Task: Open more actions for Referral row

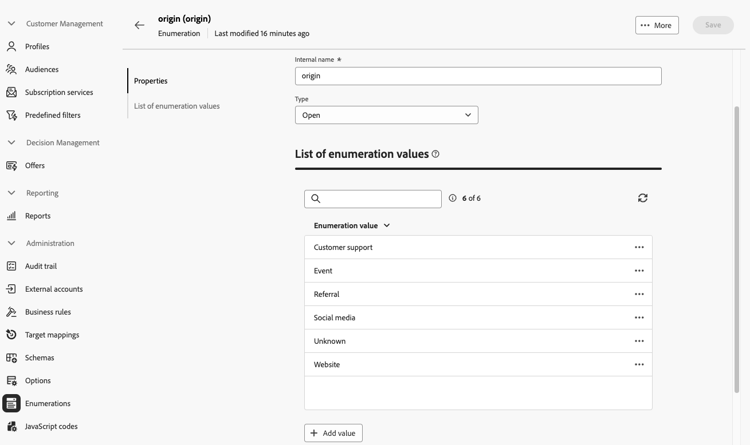Action: [639, 294]
